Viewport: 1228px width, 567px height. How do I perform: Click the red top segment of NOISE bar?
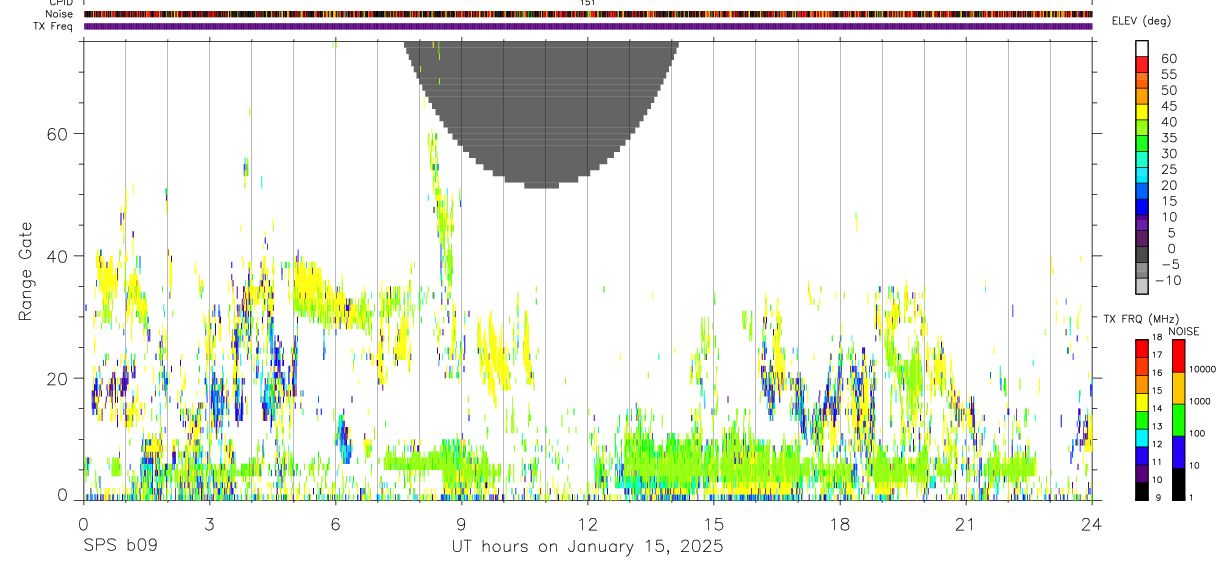click(1177, 355)
